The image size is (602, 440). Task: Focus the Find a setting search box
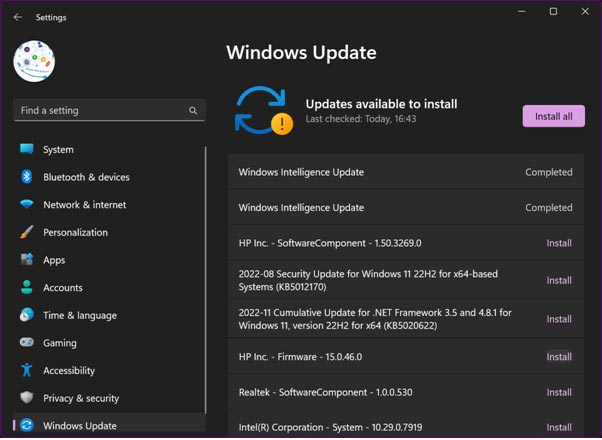click(x=109, y=111)
